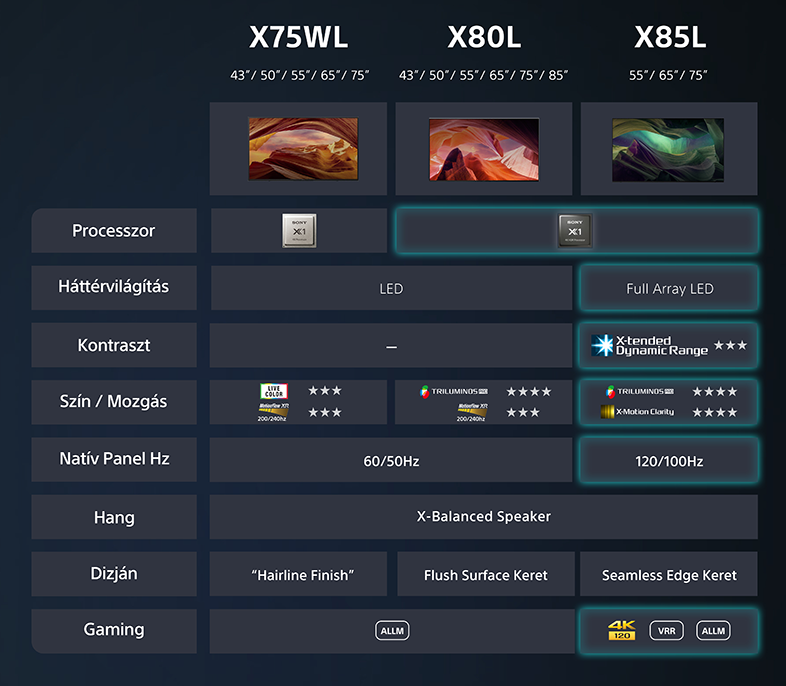Screen dimensions: 786x686
Task: Click the Processzor row label
Action: pyautogui.click(x=114, y=231)
